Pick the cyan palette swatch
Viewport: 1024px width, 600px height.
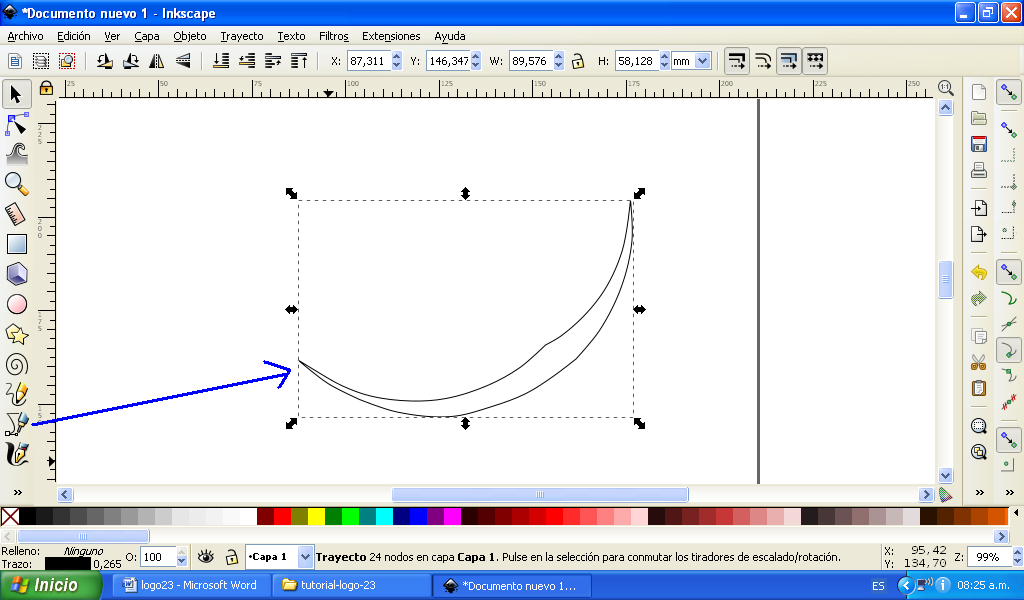pos(384,516)
